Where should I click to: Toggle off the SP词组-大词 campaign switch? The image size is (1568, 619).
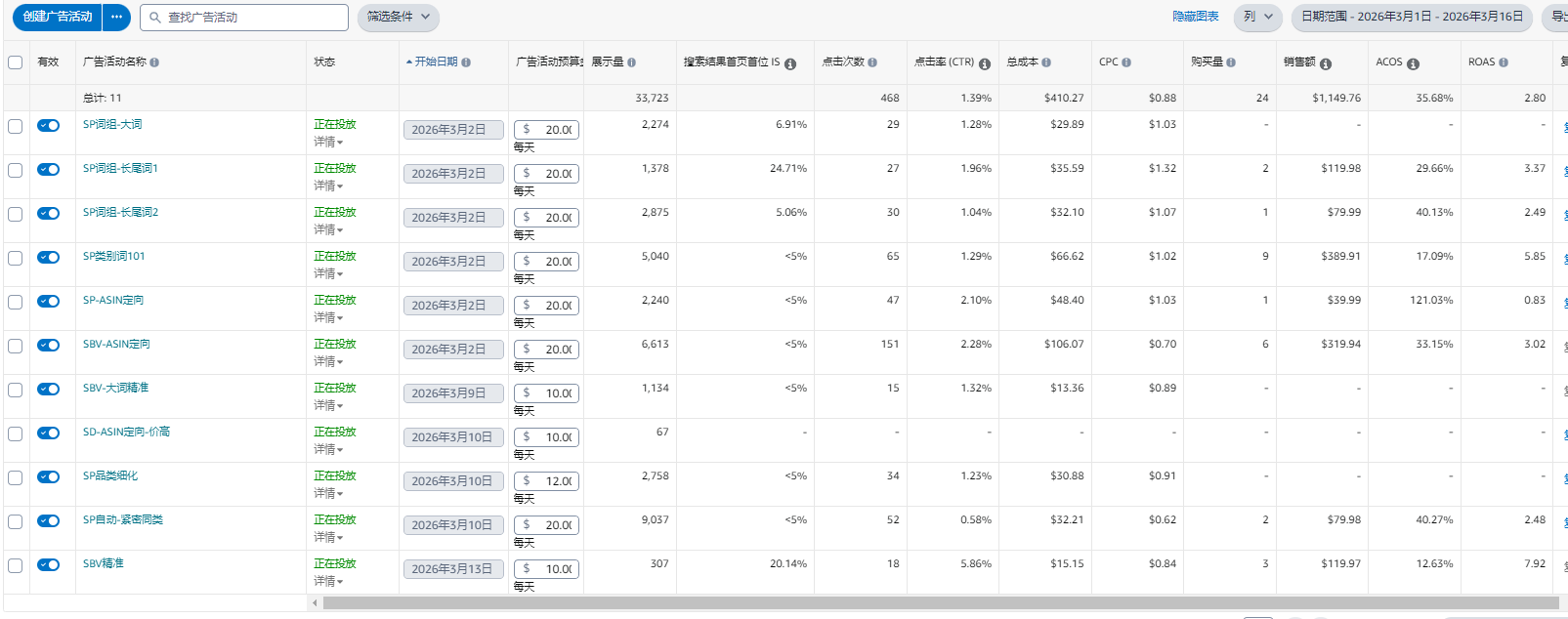point(48,125)
